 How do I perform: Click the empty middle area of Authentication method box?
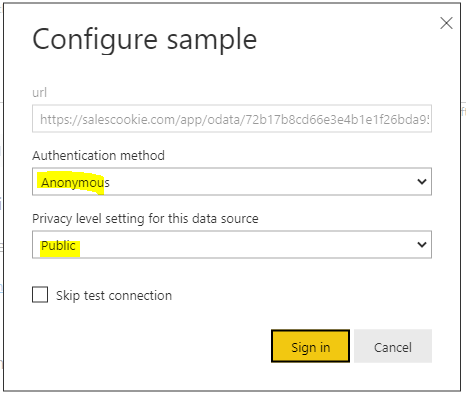pyautogui.click(x=260, y=182)
